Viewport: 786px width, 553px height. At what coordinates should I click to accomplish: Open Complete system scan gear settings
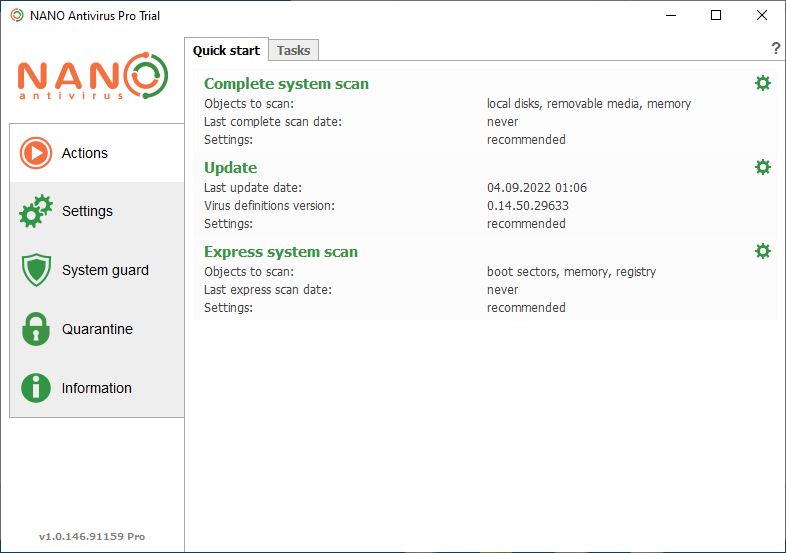(762, 83)
